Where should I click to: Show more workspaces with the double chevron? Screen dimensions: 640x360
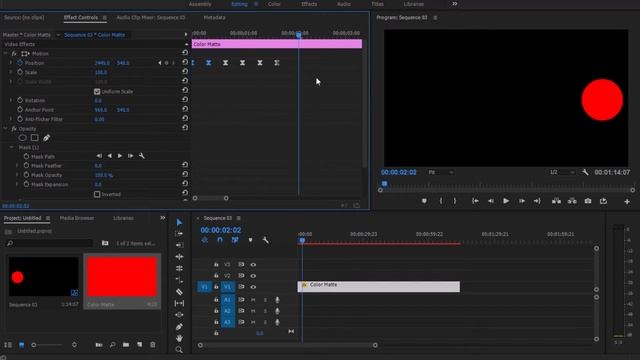pos(455,4)
